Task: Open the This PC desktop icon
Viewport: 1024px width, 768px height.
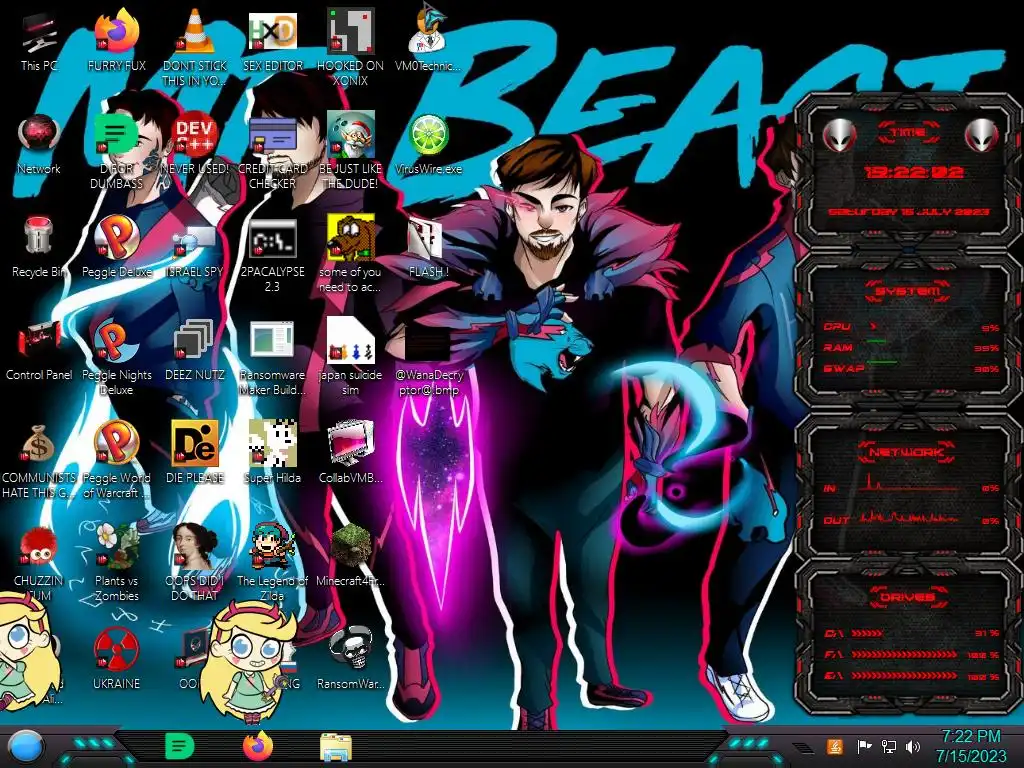Action: tap(39, 42)
